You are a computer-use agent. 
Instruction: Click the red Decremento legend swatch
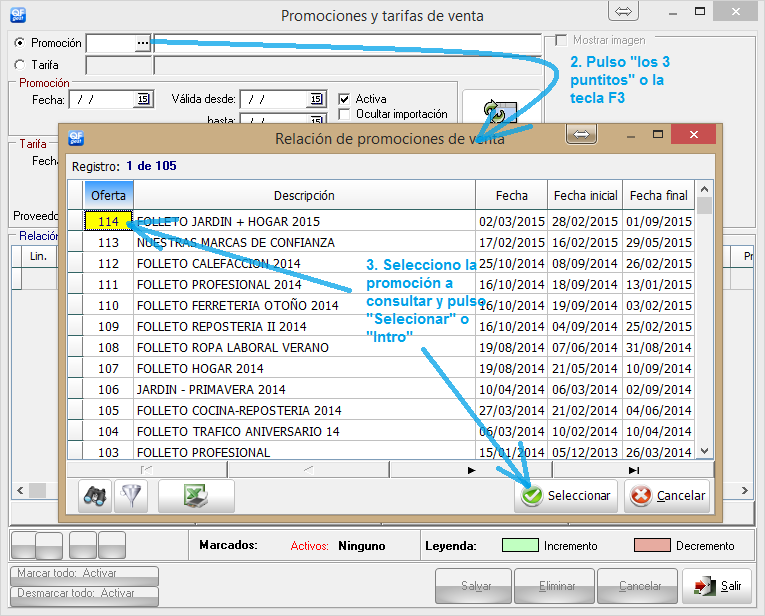(652, 545)
